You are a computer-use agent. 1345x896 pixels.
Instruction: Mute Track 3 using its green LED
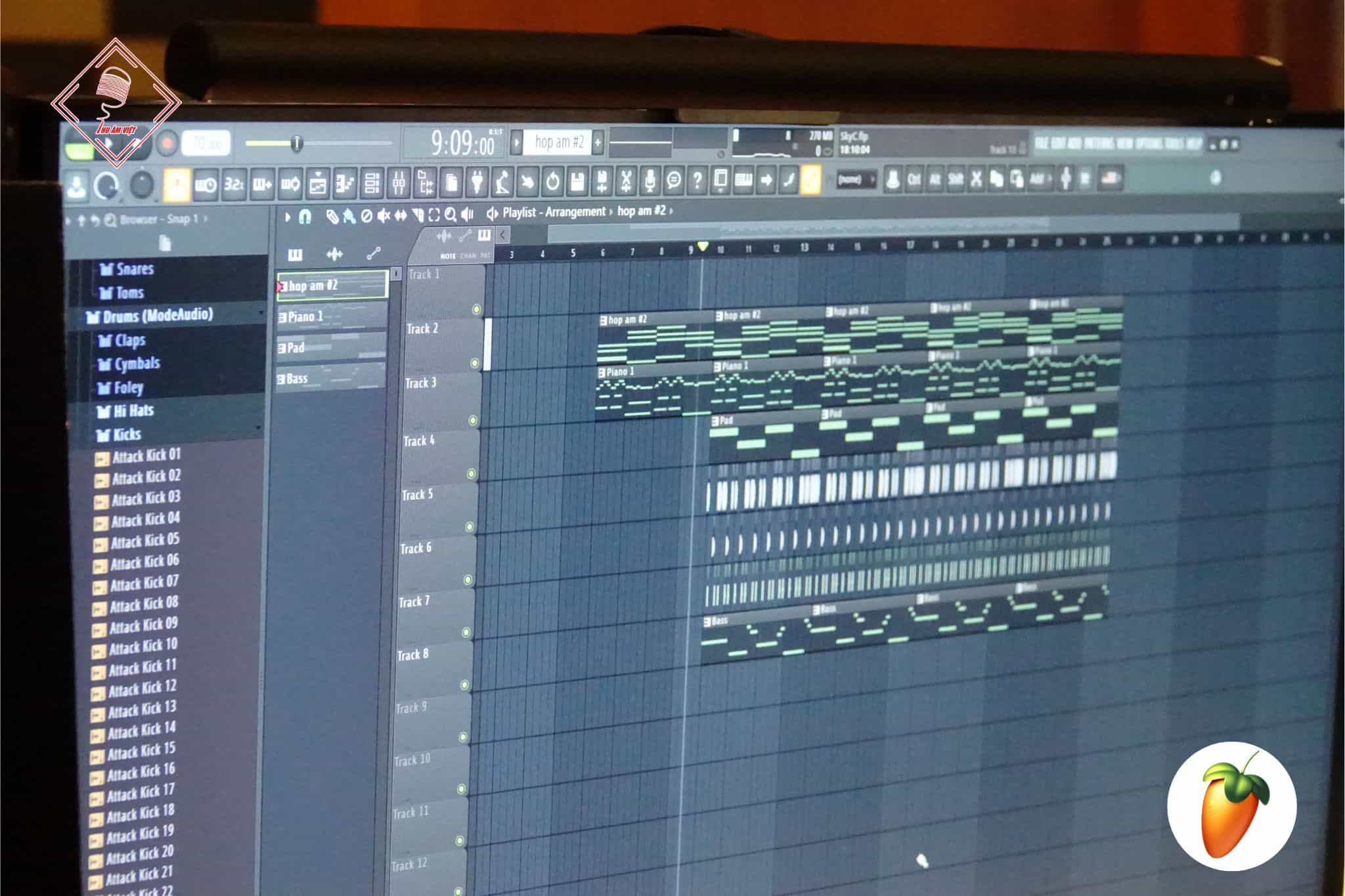pos(473,420)
